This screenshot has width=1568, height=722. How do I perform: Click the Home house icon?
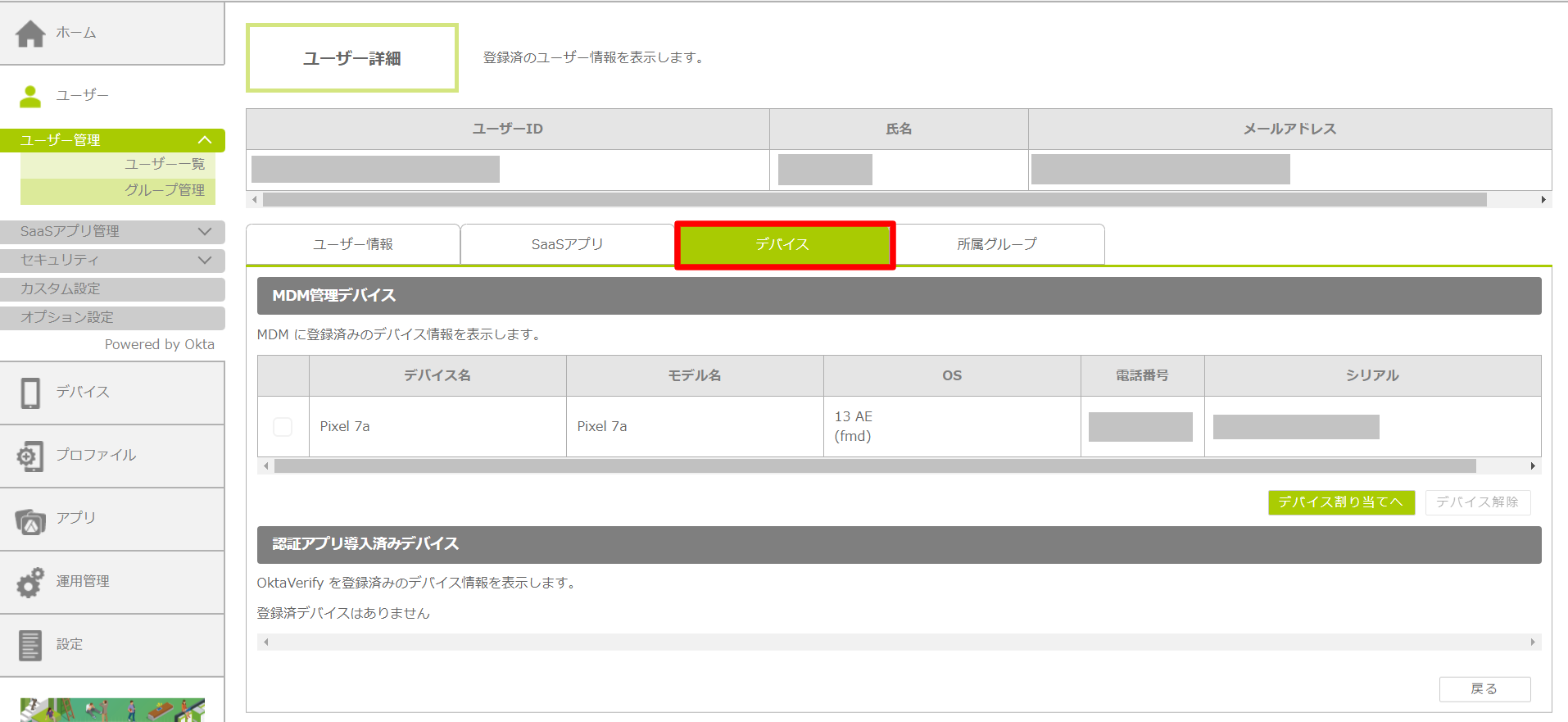point(30,34)
